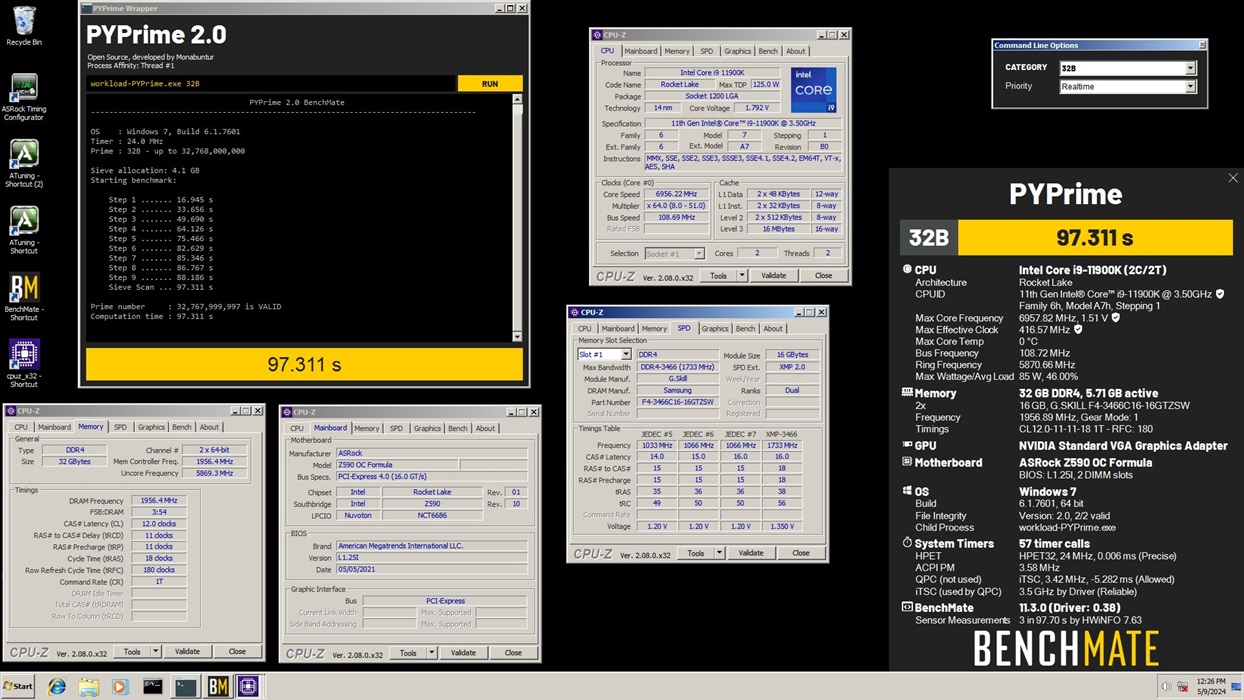Open Windows Media Player from the taskbar
Viewport: 1244px width, 700px height.
(x=121, y=687)
